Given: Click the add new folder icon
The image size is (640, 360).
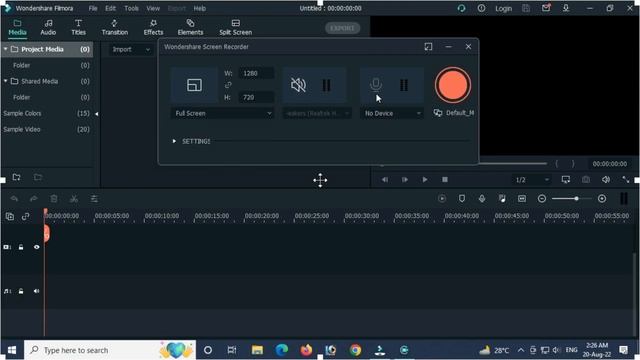Looking at the screenshot, I should click(16, 177).
